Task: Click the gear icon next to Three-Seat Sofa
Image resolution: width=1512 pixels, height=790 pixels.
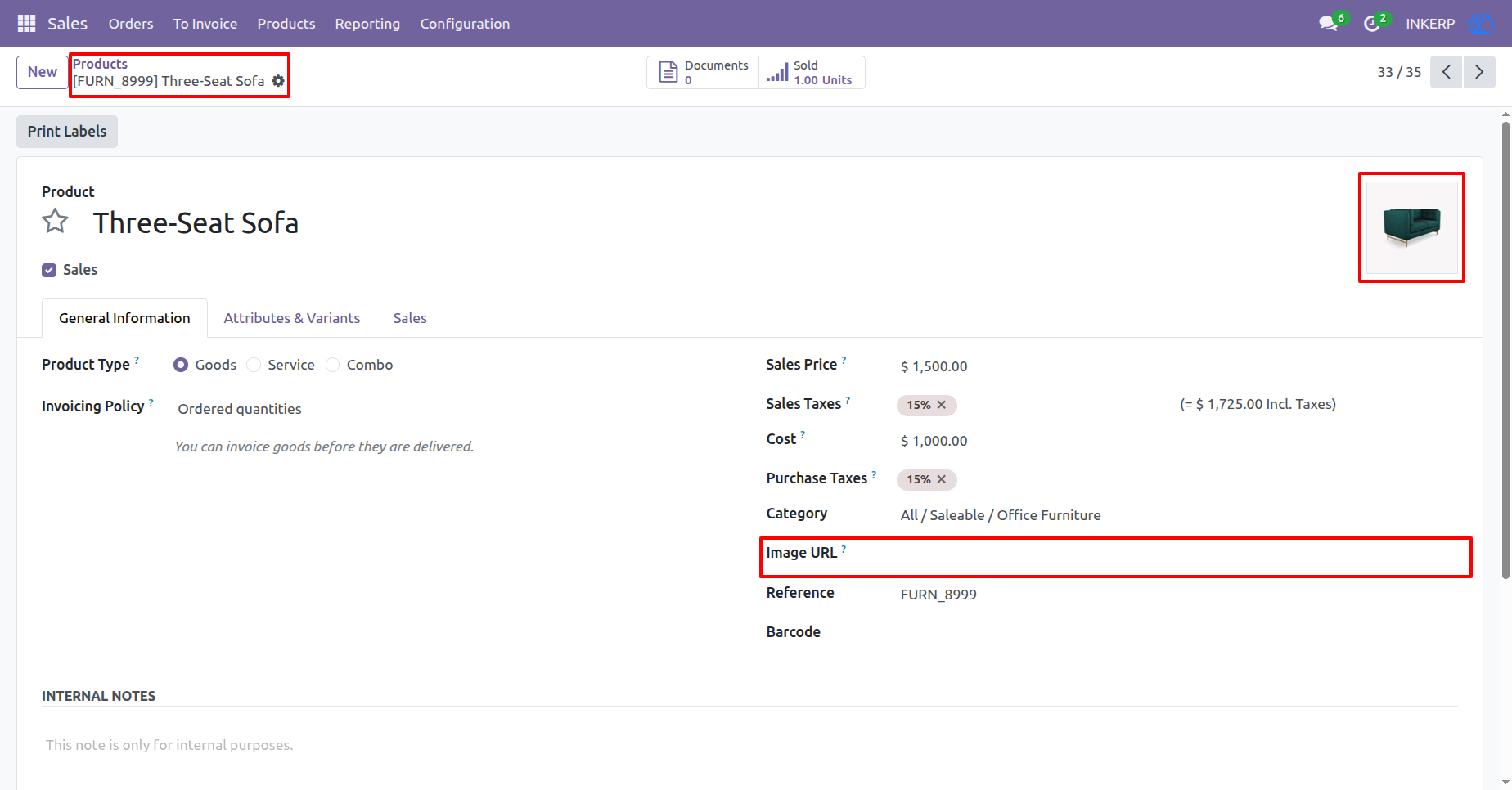Action: 278,81
